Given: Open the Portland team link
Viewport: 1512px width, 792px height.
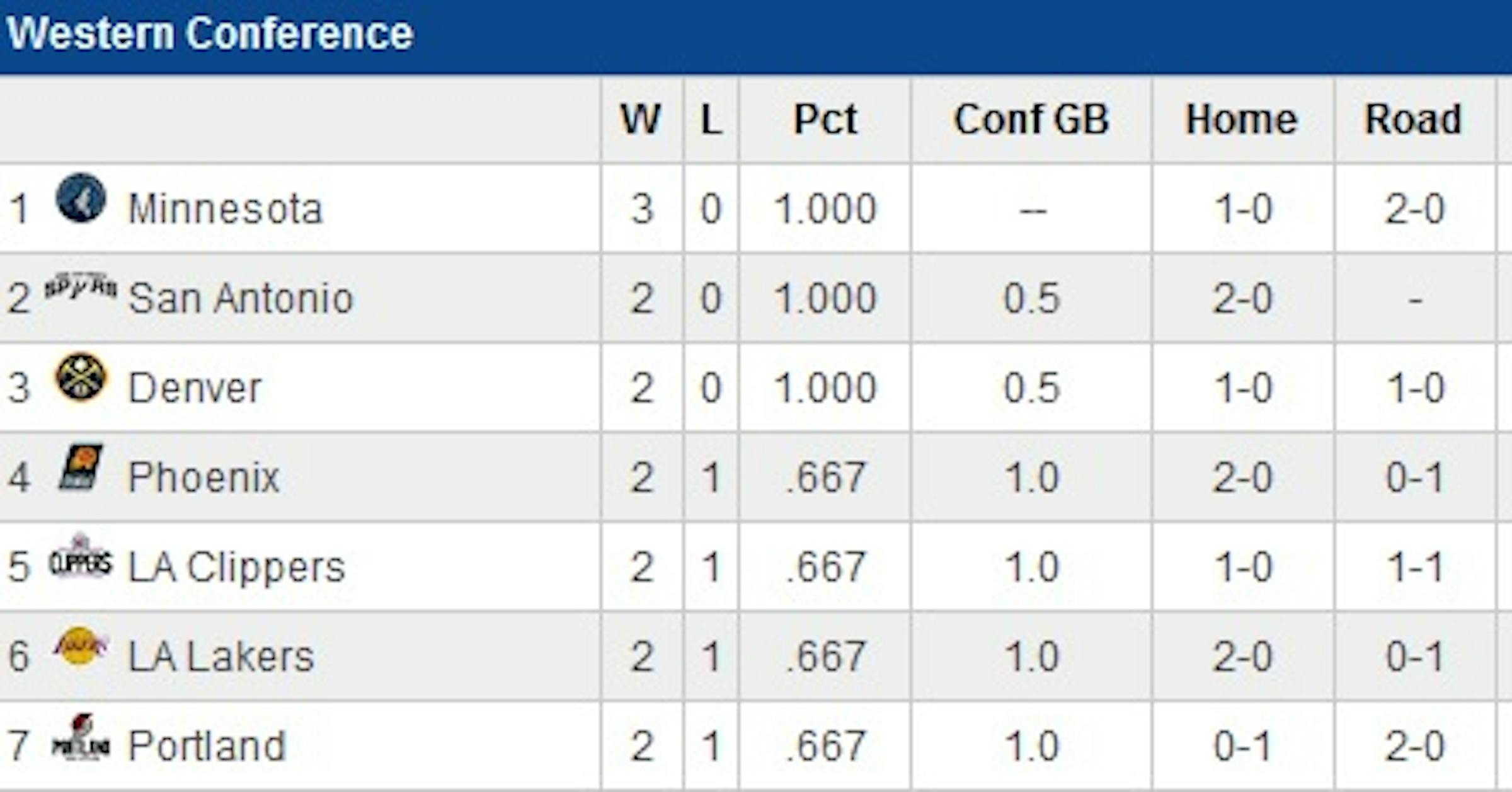Looking at the screenshot, I should click(x=207, y=746).
